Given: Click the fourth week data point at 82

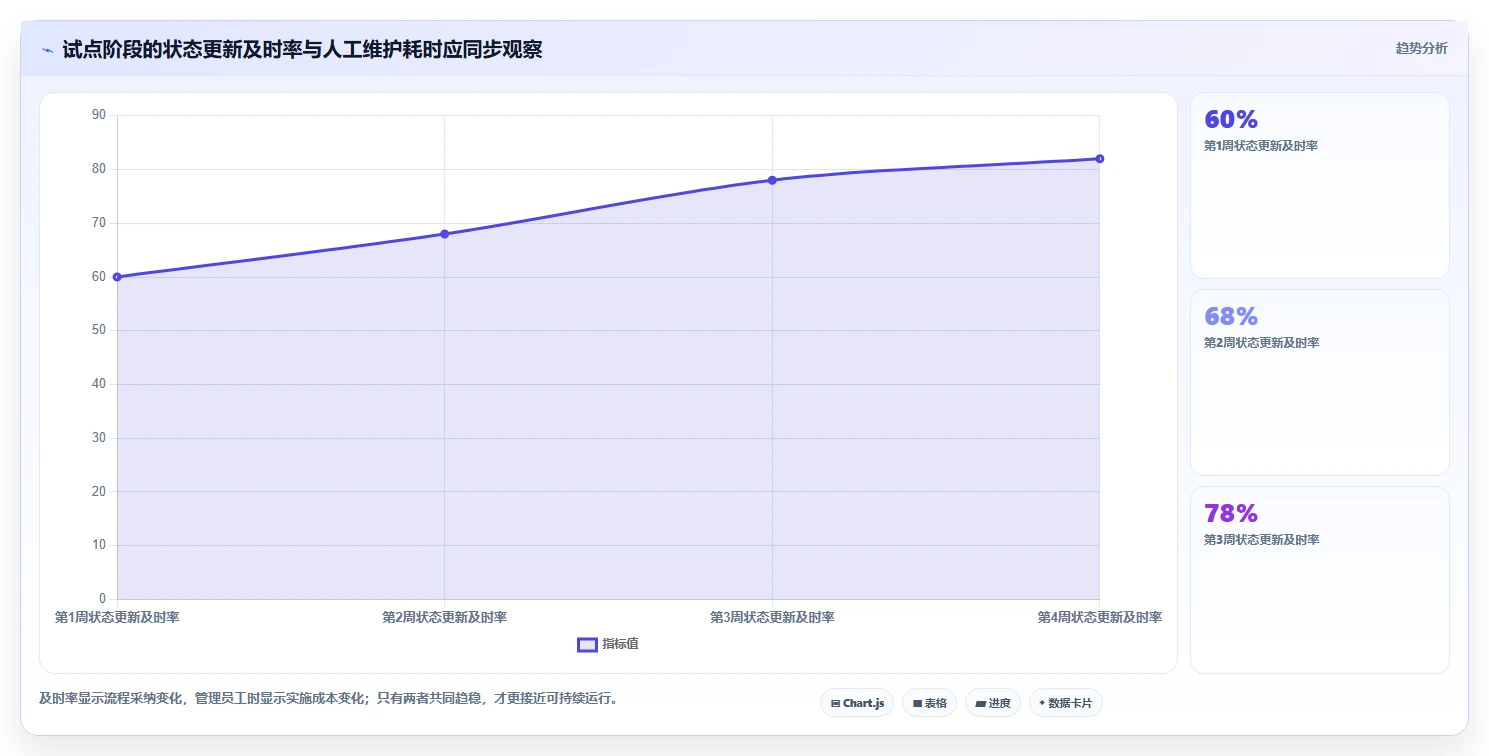Looking at the screenshot, I should click(1099, 159).
